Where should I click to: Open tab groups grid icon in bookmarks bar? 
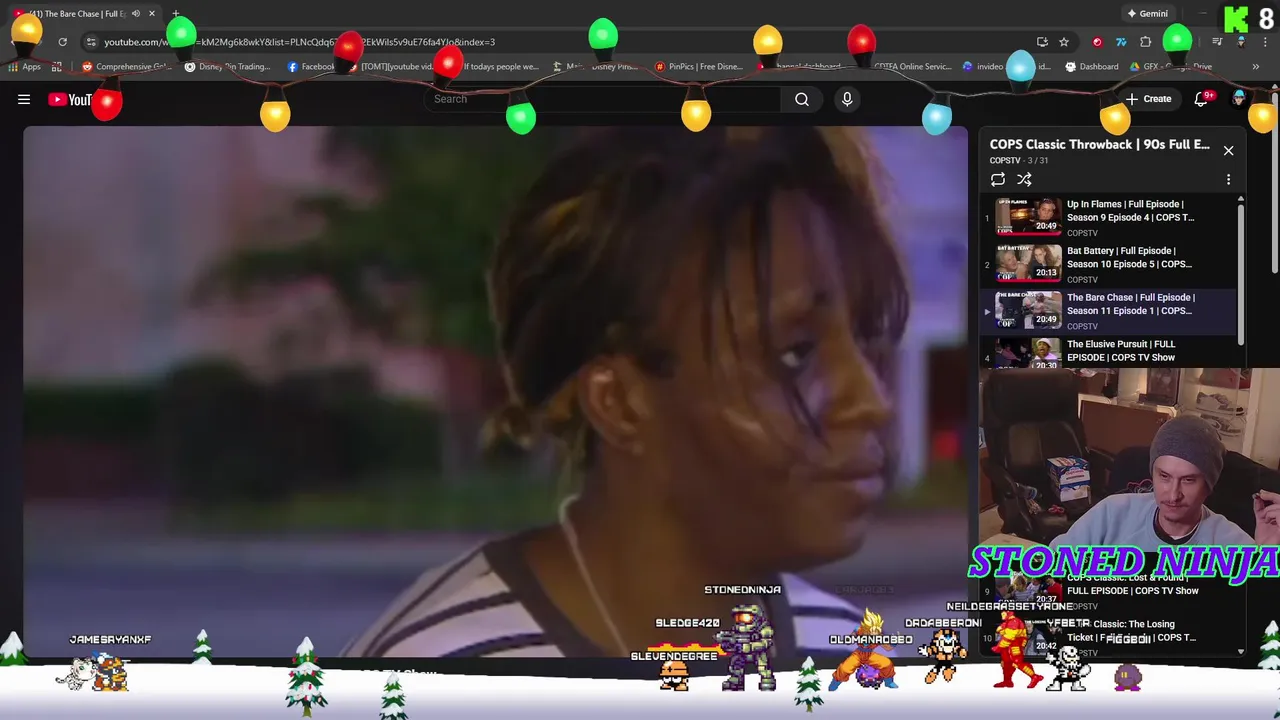click(56, 67)
